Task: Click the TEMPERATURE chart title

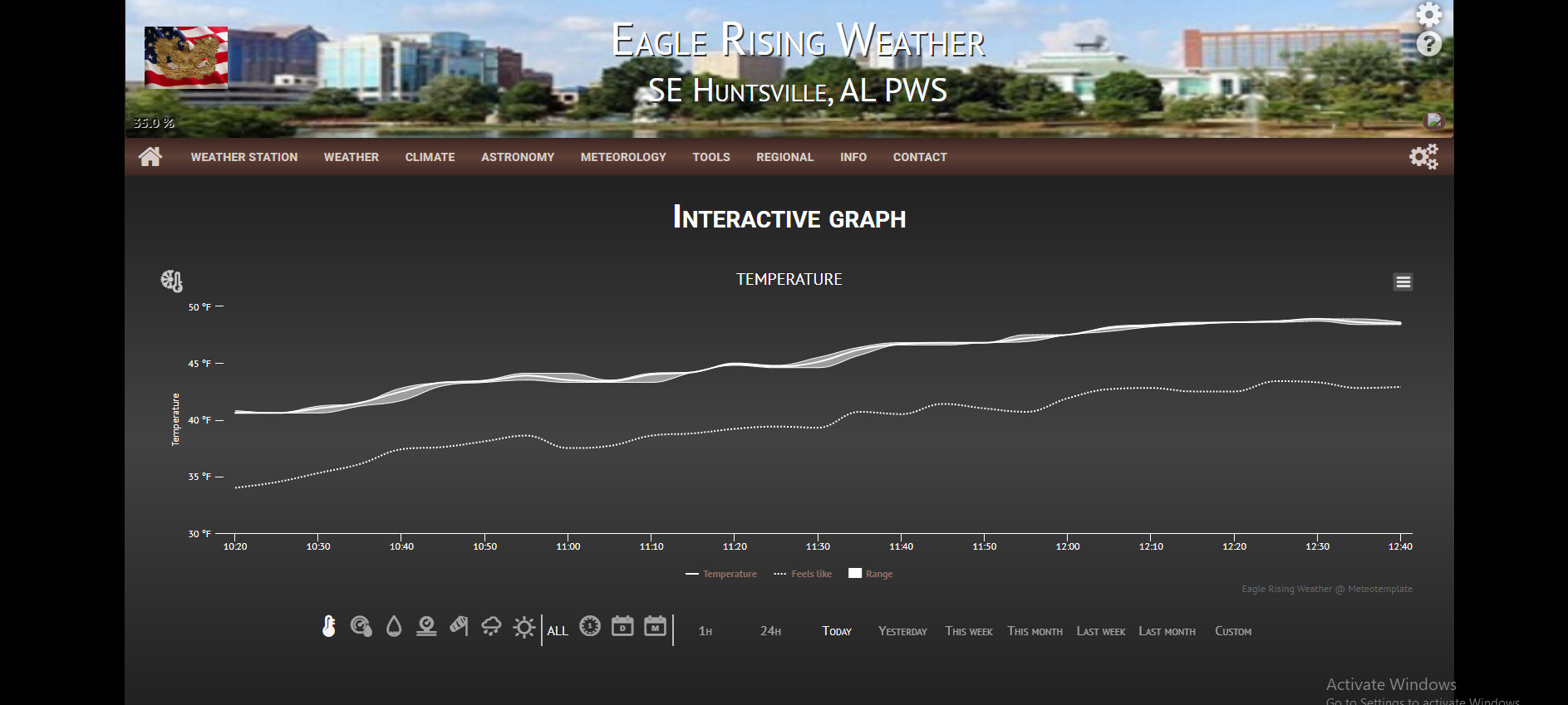Action: click(x=789, y=280)
